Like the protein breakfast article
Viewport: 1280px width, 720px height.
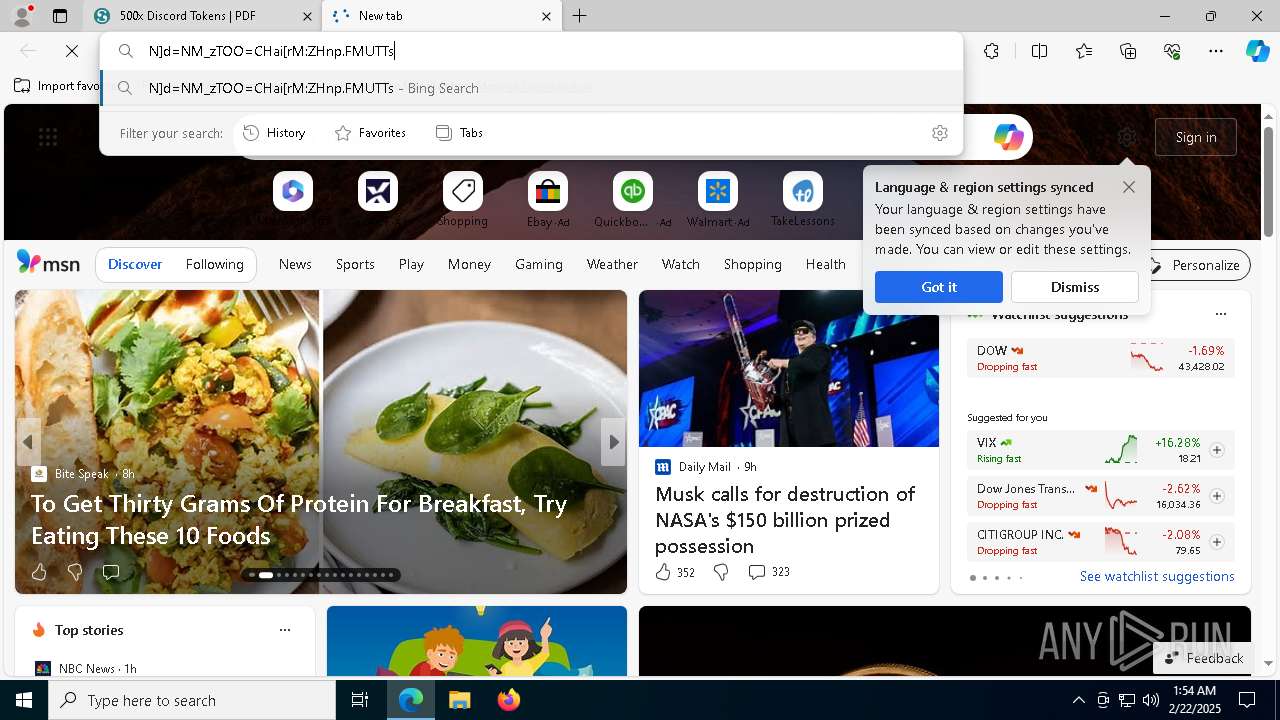click(39, 572)
